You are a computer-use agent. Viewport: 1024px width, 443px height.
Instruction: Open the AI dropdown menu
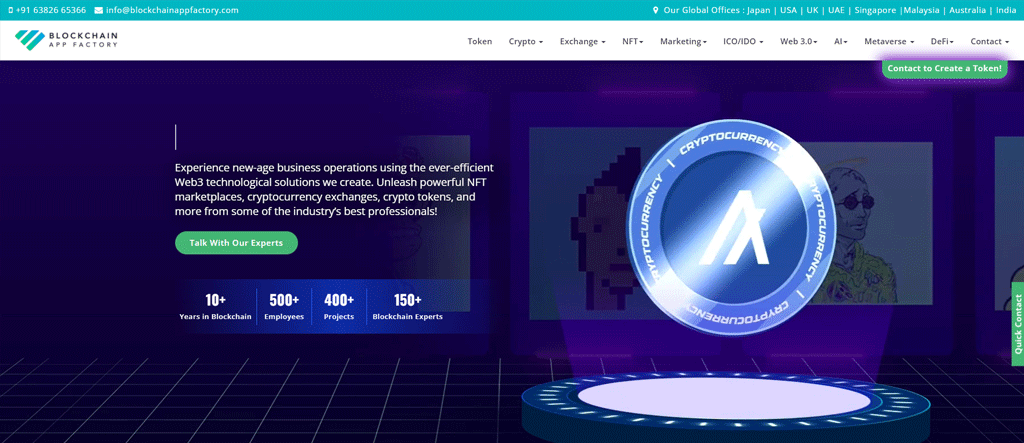tap(840, 41)
